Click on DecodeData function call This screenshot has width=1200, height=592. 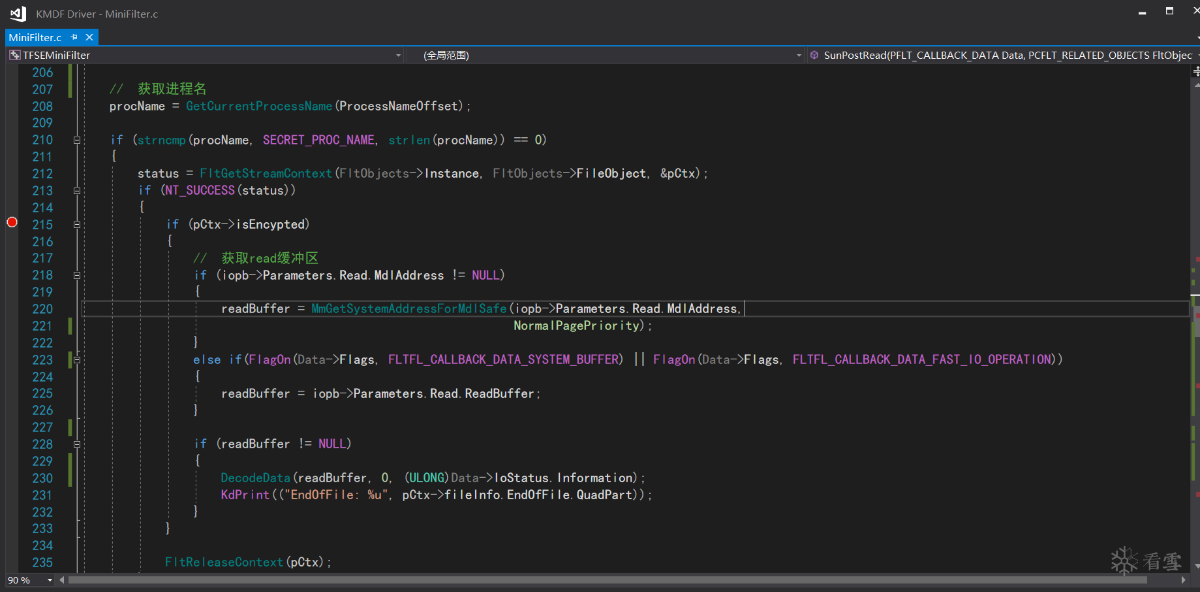[256, 477]
